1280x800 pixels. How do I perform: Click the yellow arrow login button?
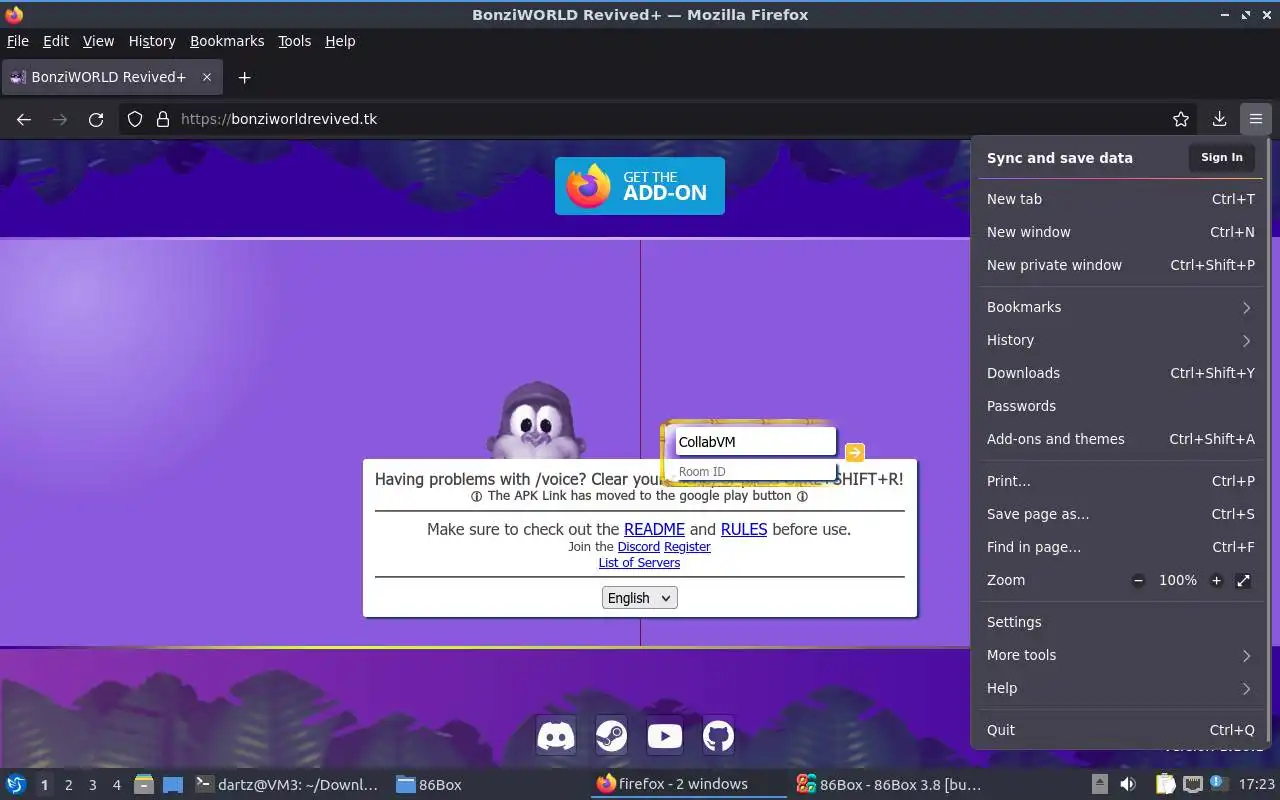(855, 452)
